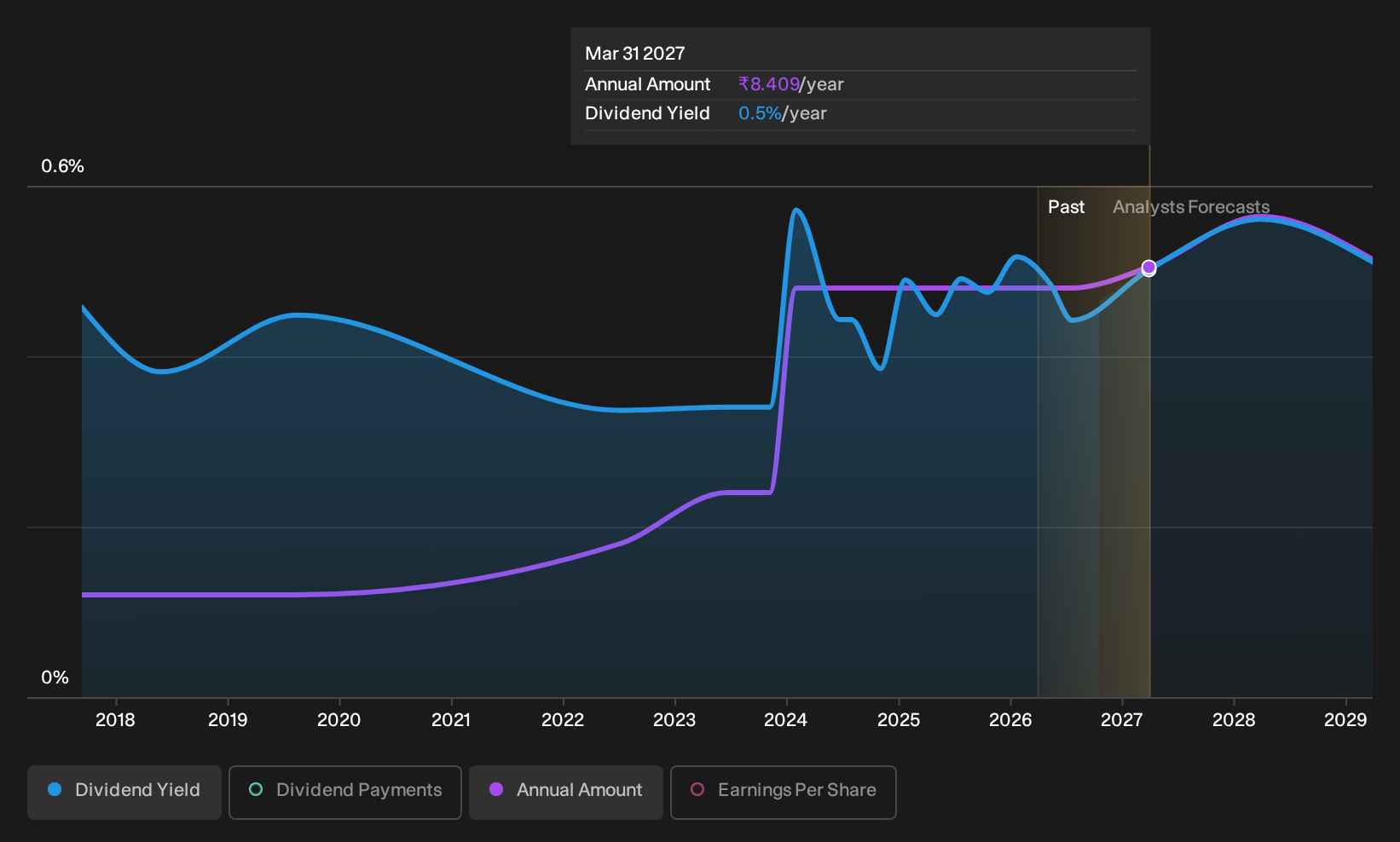Click the 2025 x-axis label
The image size is (1400, 842).
click(x=899, y=720)
